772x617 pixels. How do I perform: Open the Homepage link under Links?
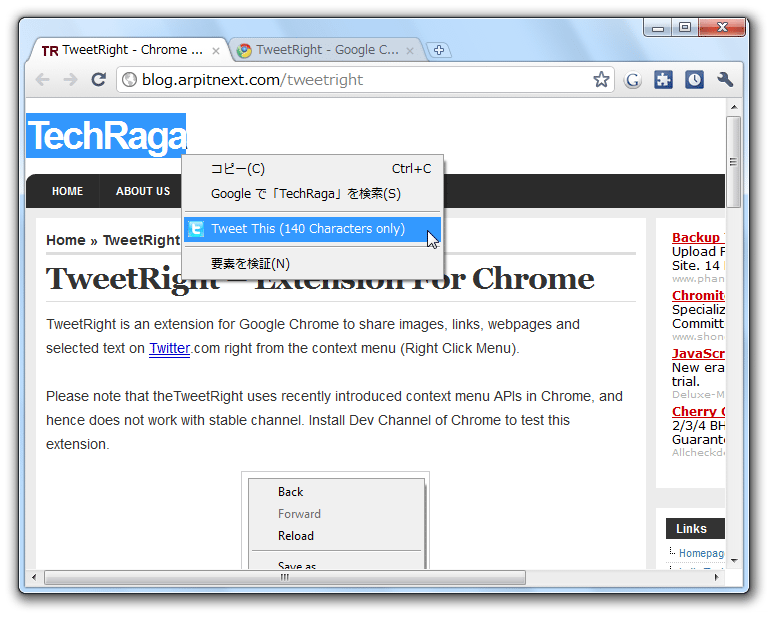point(701,553)
